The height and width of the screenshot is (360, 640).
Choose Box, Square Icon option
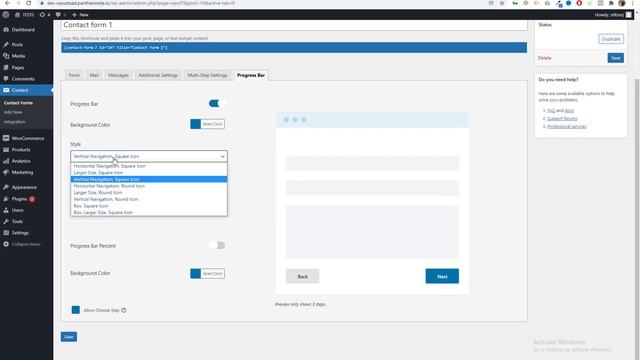(149, 206)
